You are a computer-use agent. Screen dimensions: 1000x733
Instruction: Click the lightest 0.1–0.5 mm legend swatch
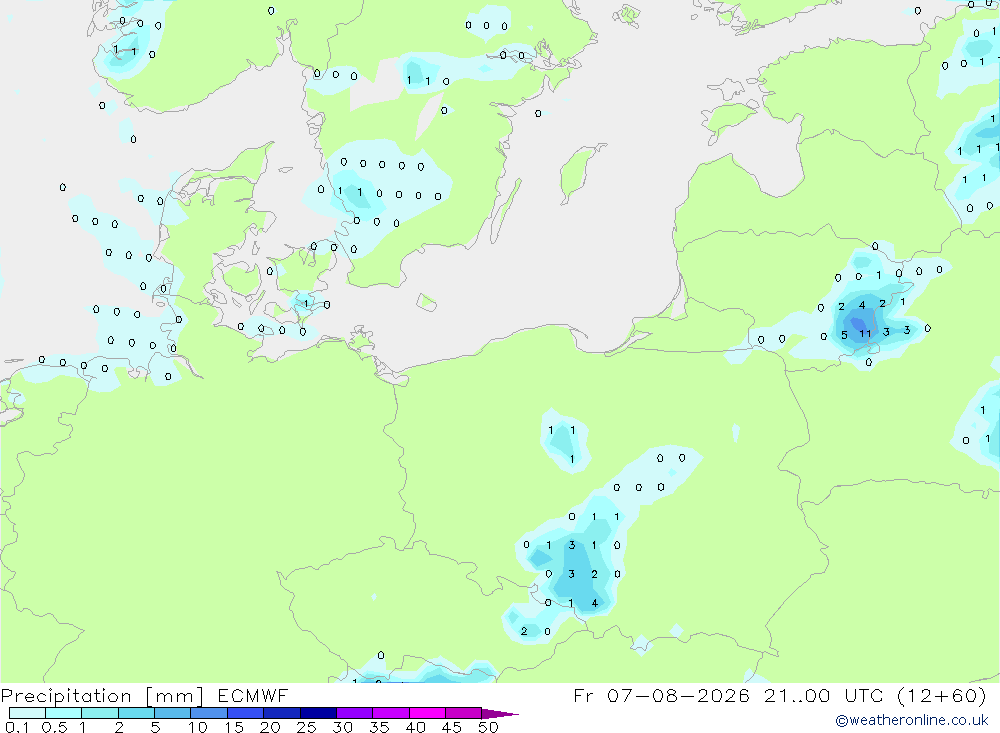27,713
